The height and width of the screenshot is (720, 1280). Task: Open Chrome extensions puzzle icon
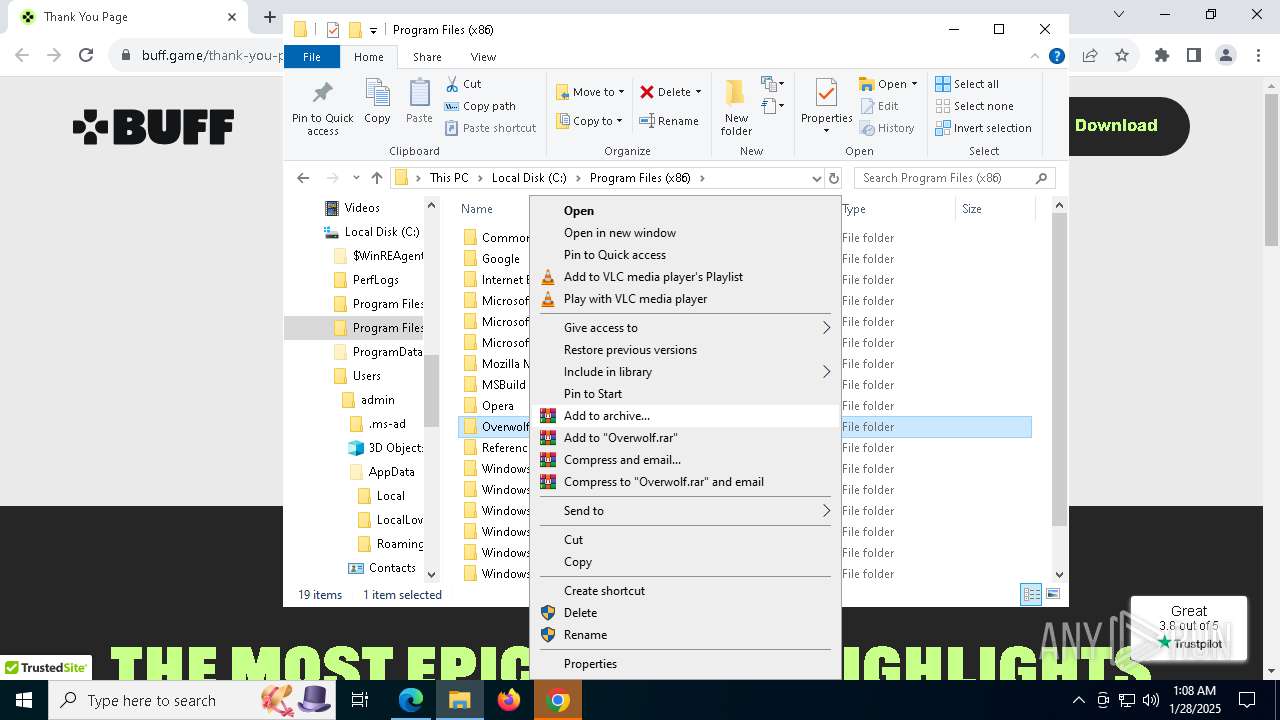1161,55
